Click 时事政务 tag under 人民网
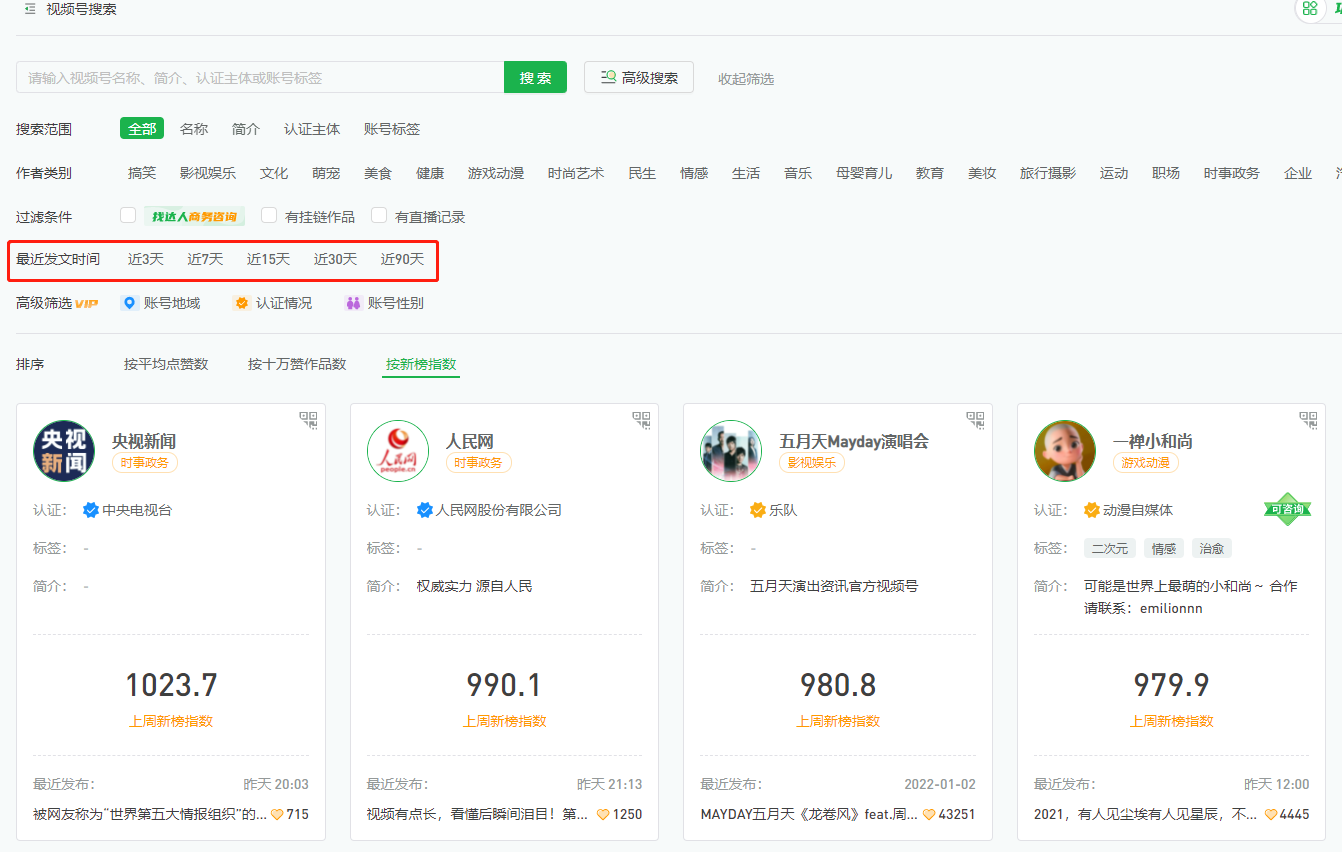1342x852 pixels. pos(478,463)
